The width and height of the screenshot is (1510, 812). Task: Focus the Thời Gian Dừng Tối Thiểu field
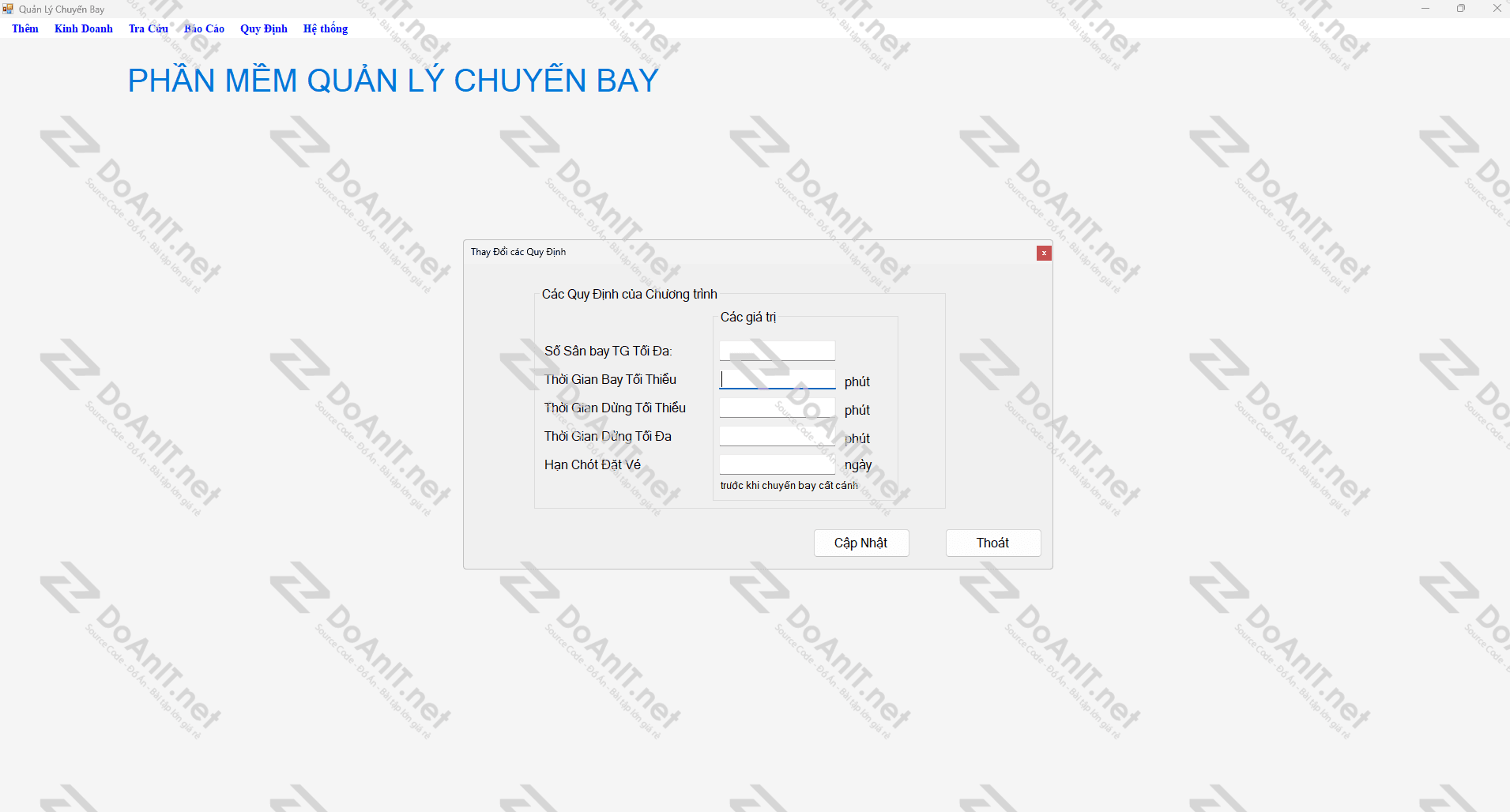(x=777, y=408)
